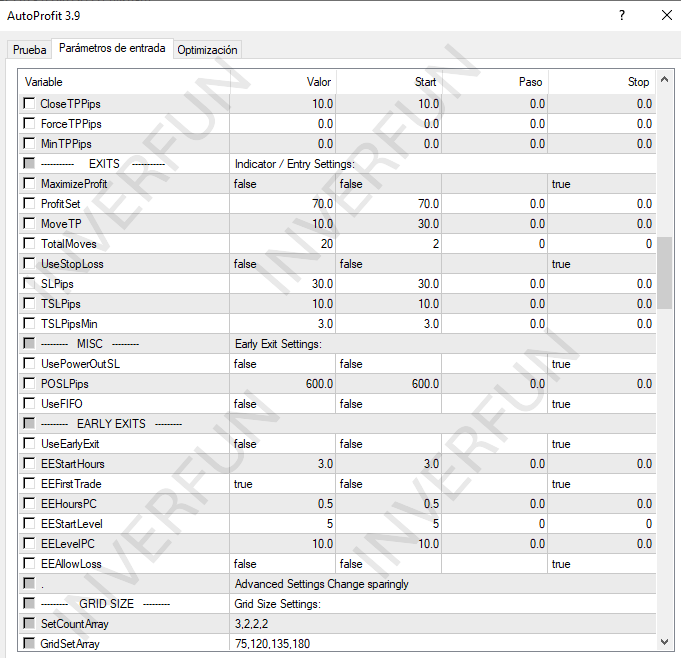Toggle the EEFirstTrade checkbox

click(x=29, y=483)
